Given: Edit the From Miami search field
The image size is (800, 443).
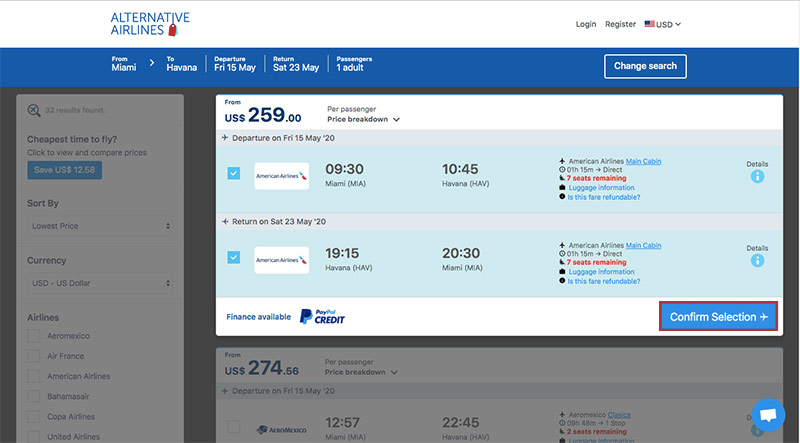Looking at the screenshot, I should click(124, 64).
